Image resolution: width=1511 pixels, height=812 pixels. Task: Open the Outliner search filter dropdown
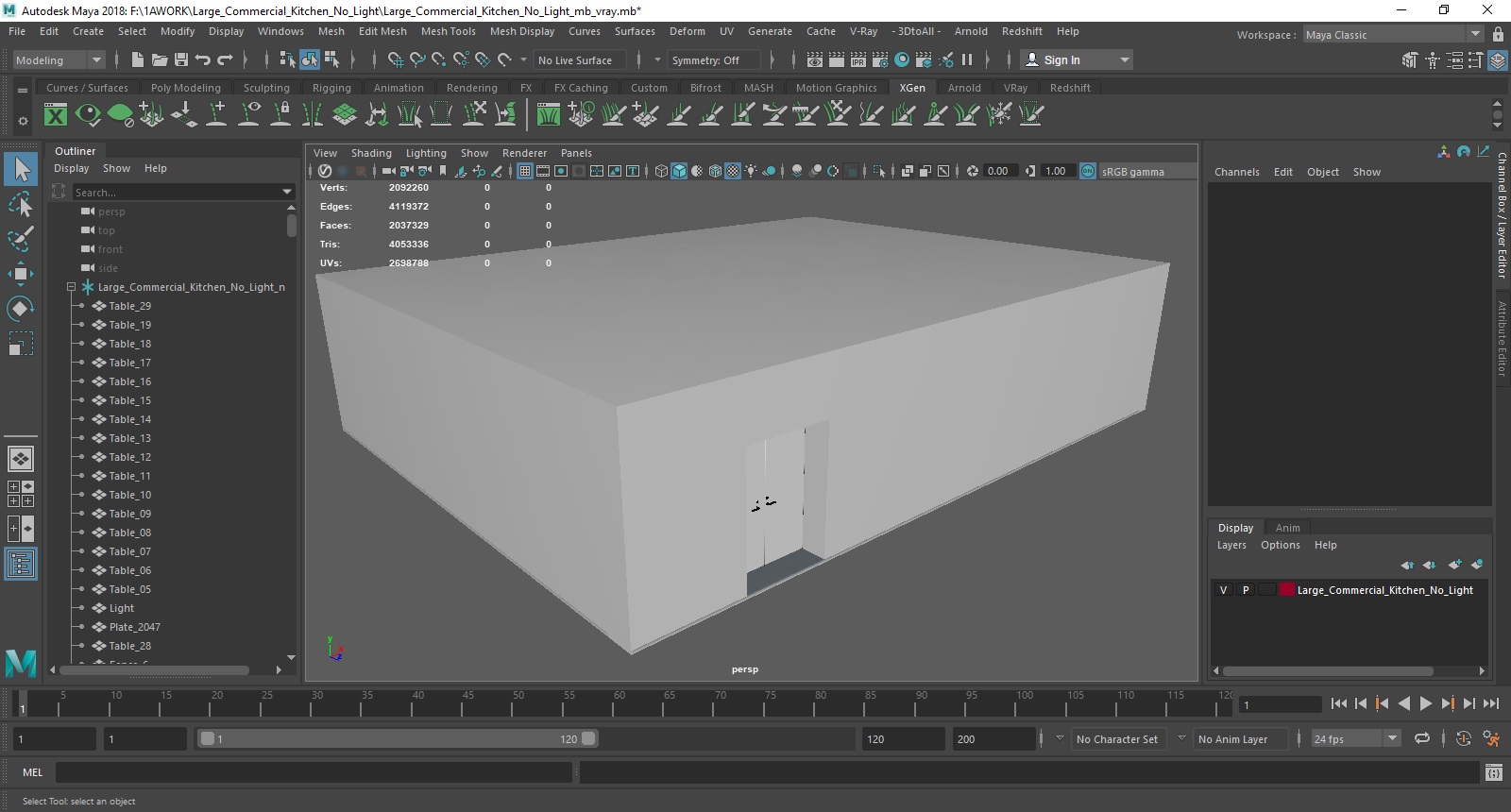tap(287, 192)
